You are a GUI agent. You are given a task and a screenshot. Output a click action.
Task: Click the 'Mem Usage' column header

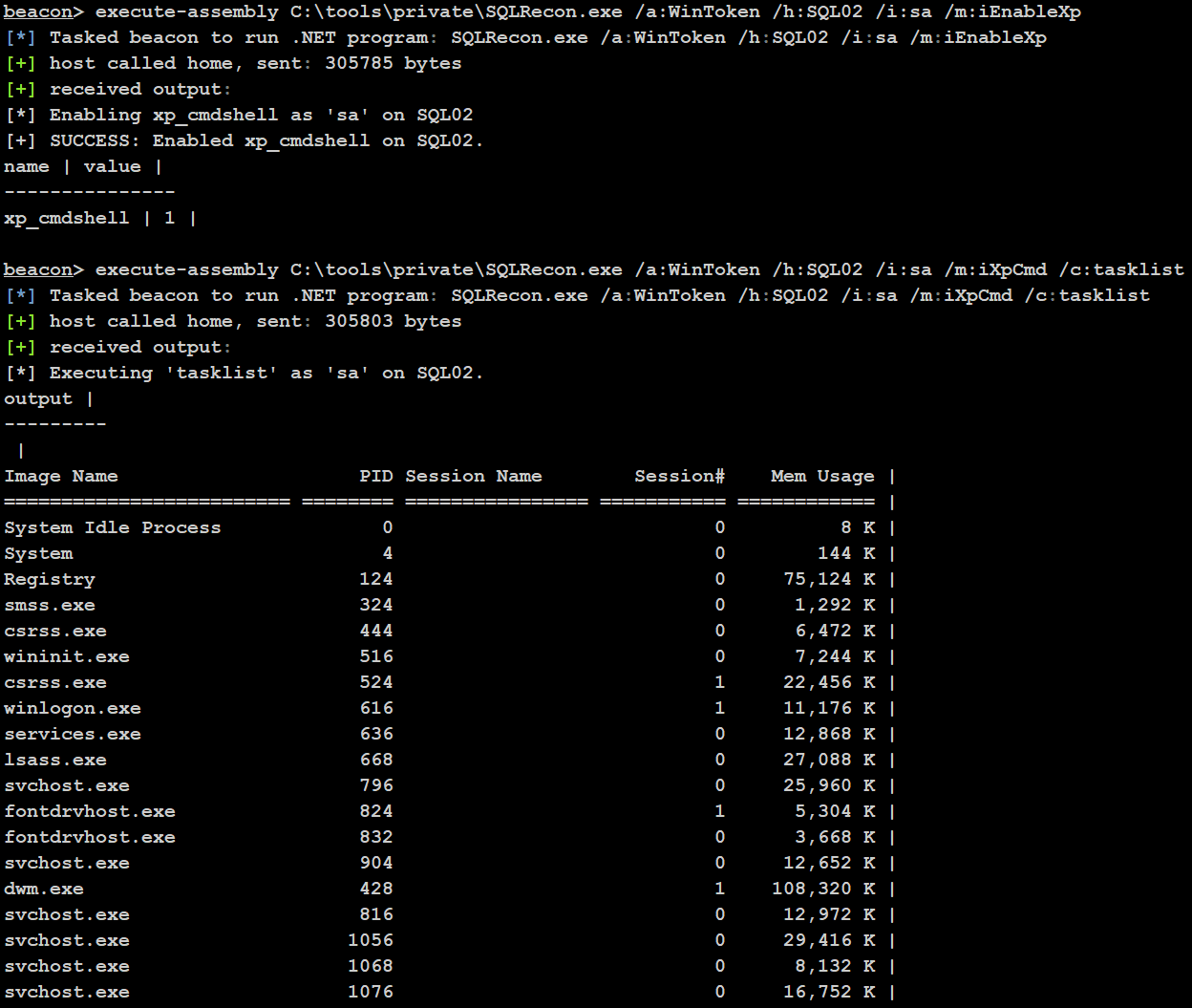coord(823,476)
